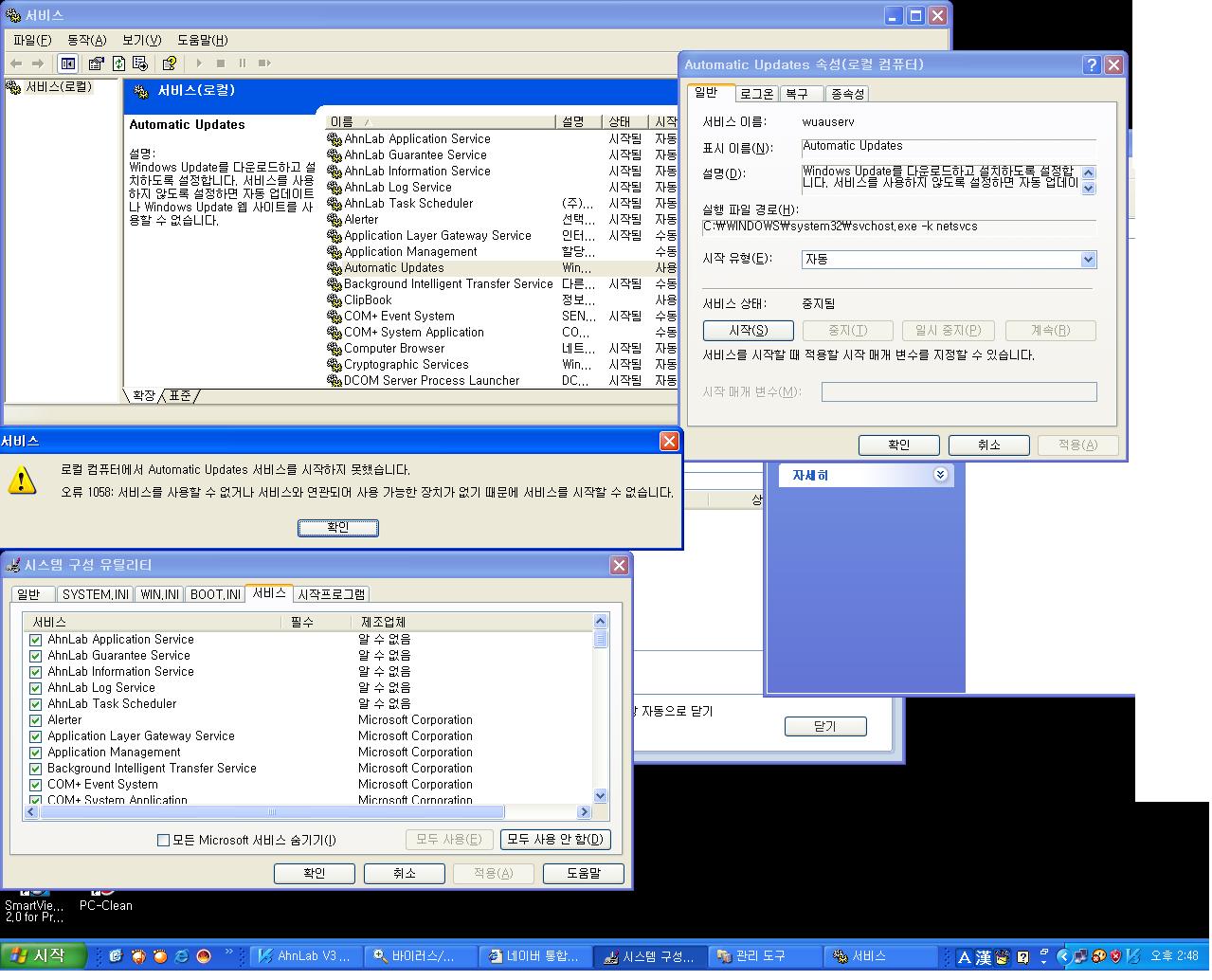This screenshot has width=1212, height=980.
Task: Open the BOOT.INI tab in System Configuration
Action: [215, 594]
